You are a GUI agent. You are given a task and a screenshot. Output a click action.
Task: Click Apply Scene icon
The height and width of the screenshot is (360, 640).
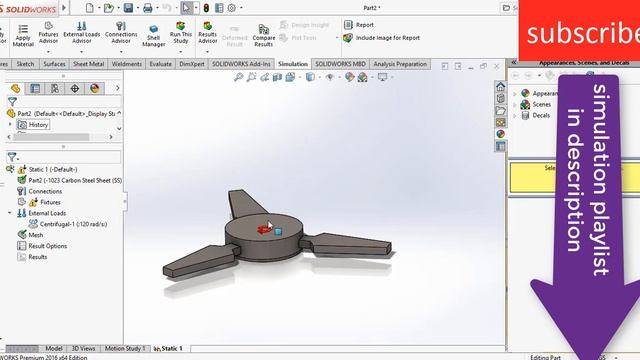[362, 77]
